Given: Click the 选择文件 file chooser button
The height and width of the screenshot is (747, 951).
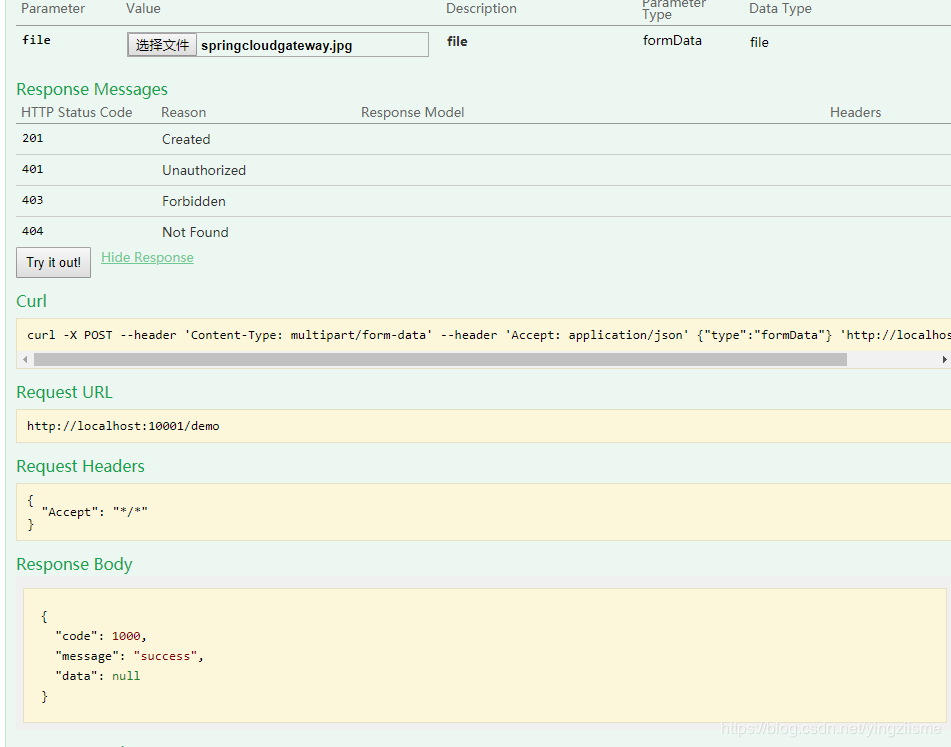Looking at the screenshot, I should click(x=162, y=45).
